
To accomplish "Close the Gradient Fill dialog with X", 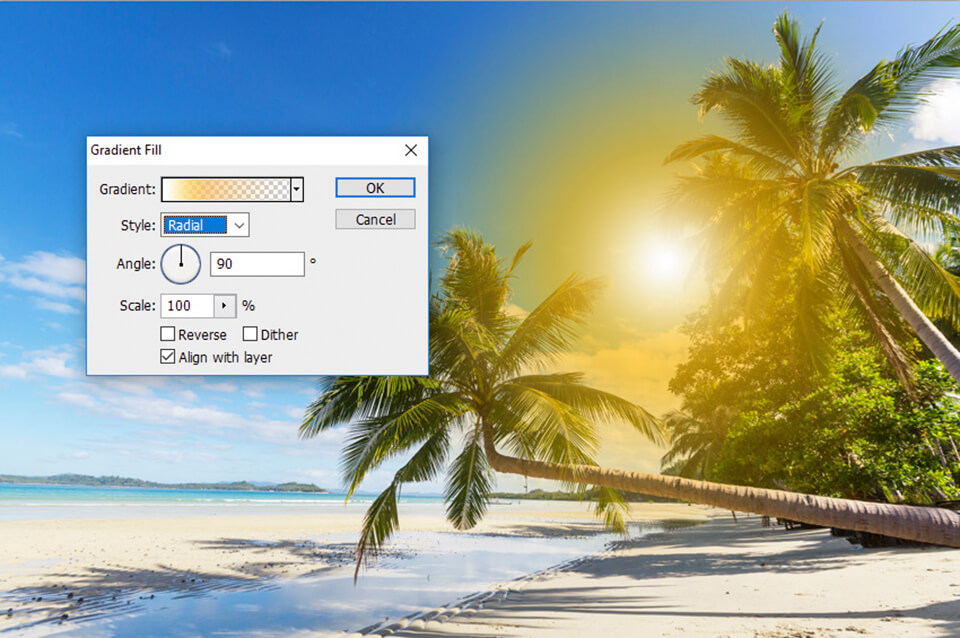I will tap(411, 150).
